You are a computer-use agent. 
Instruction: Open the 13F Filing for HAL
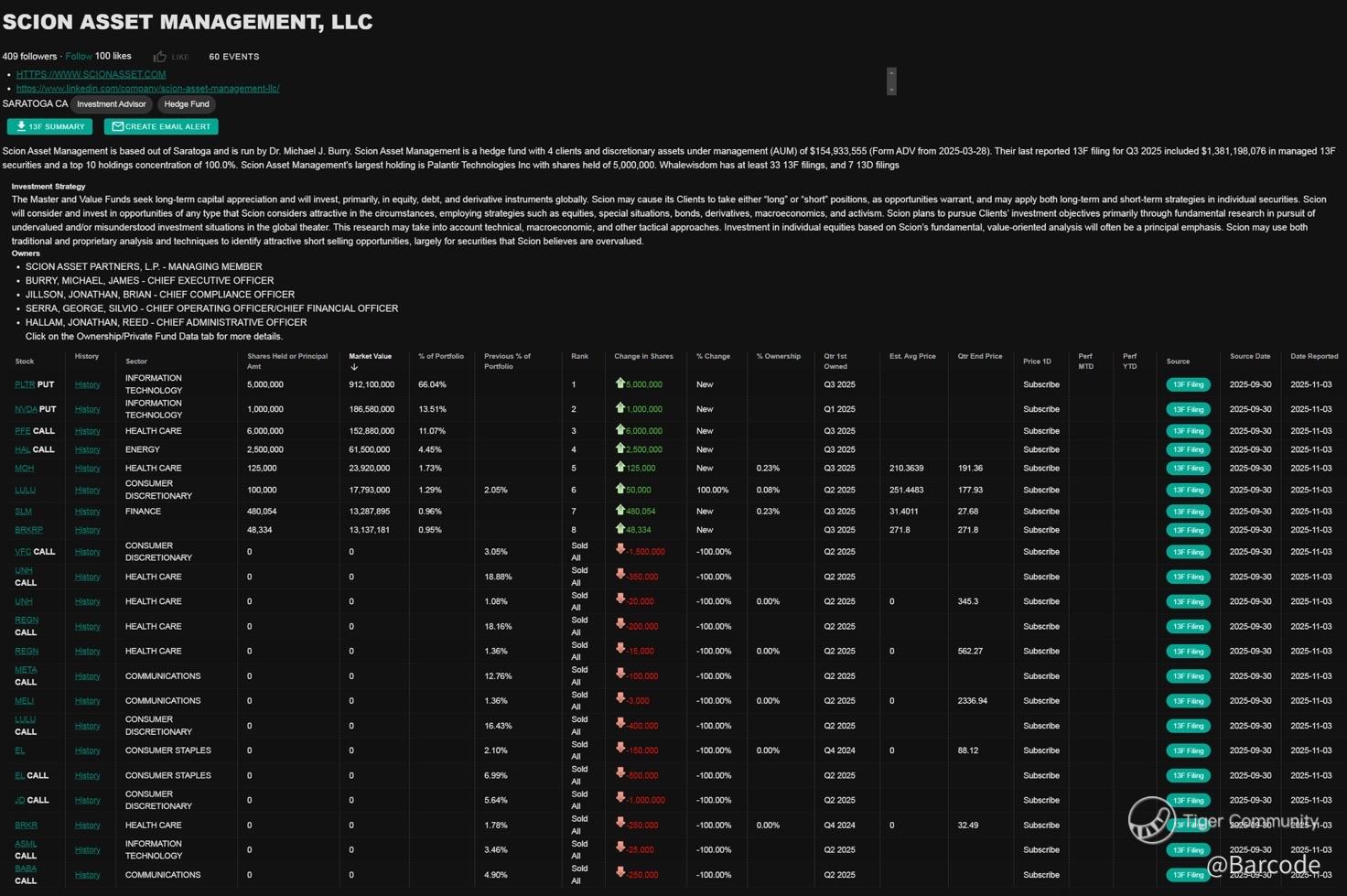click(1188, 449)
